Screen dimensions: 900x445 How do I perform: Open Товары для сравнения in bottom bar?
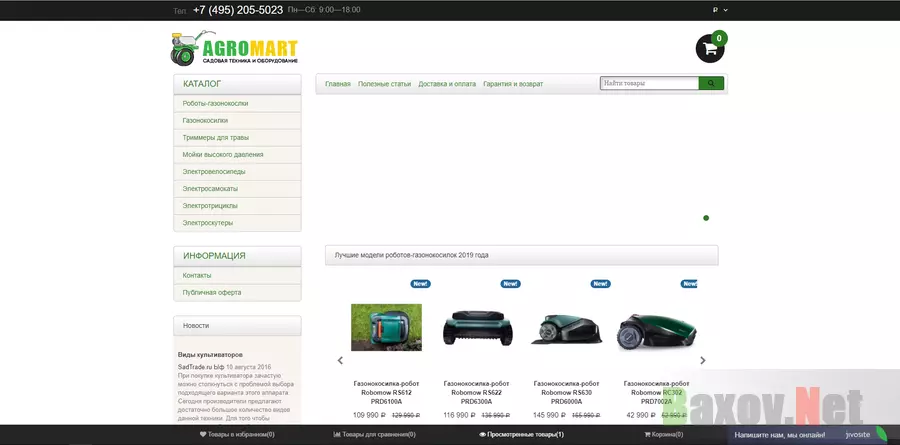click(x=374, y=435)
